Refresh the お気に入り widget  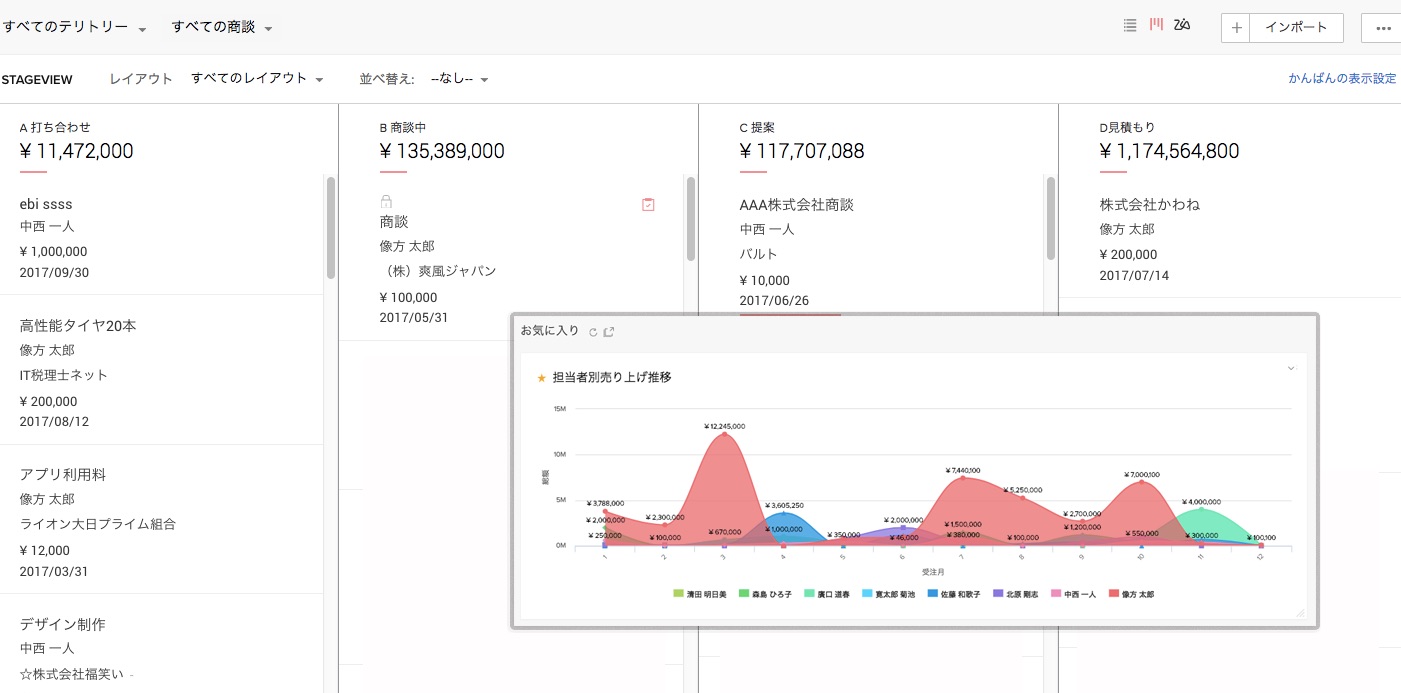click(593, 332)
